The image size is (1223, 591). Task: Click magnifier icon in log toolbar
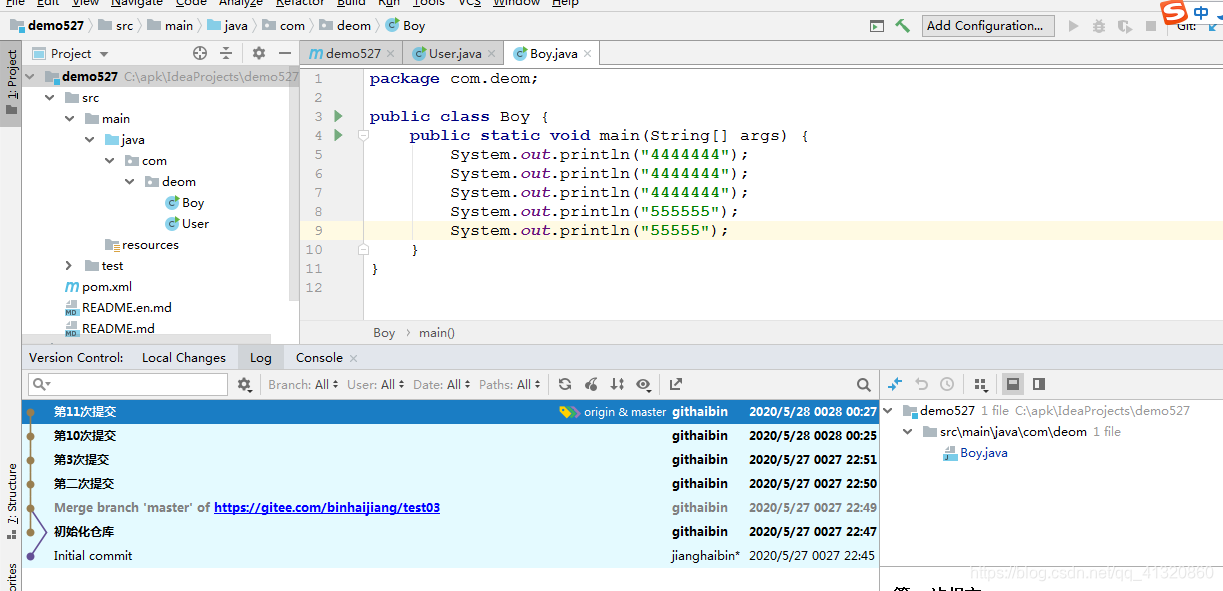[x=864, y=384]
